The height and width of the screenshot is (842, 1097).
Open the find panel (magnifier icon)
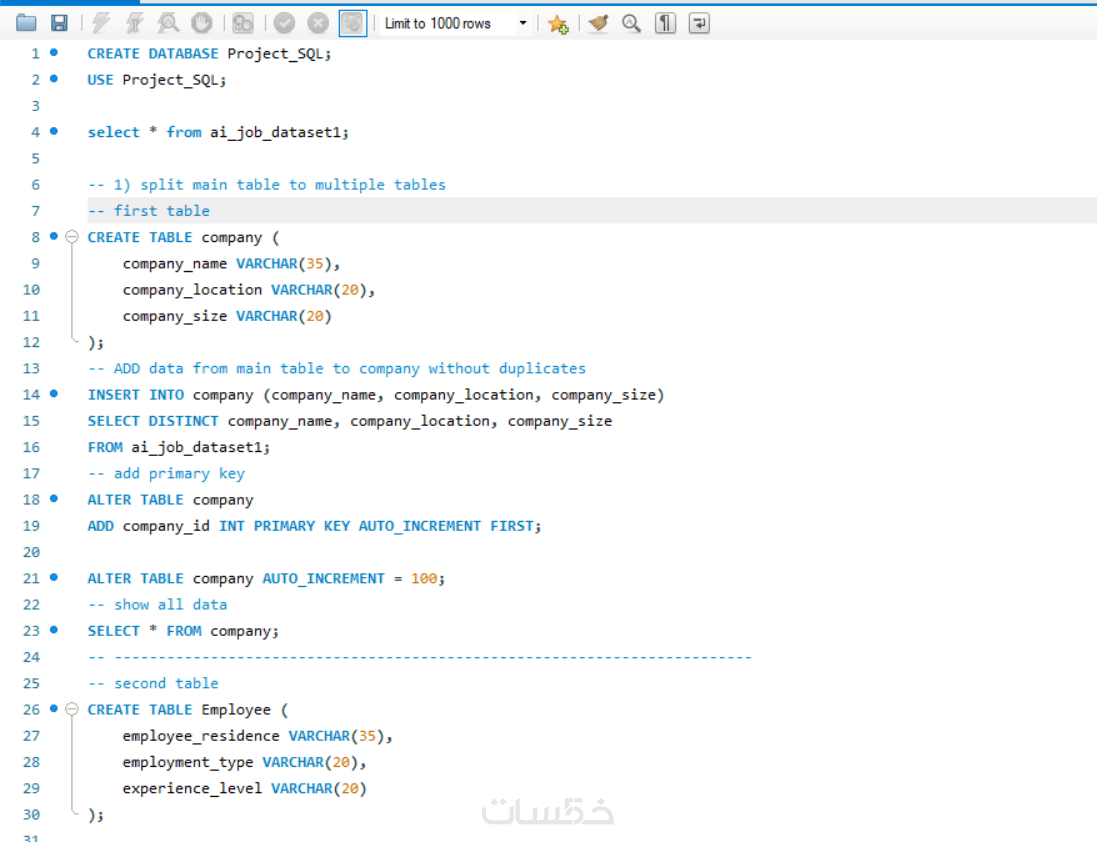point(632,23)
